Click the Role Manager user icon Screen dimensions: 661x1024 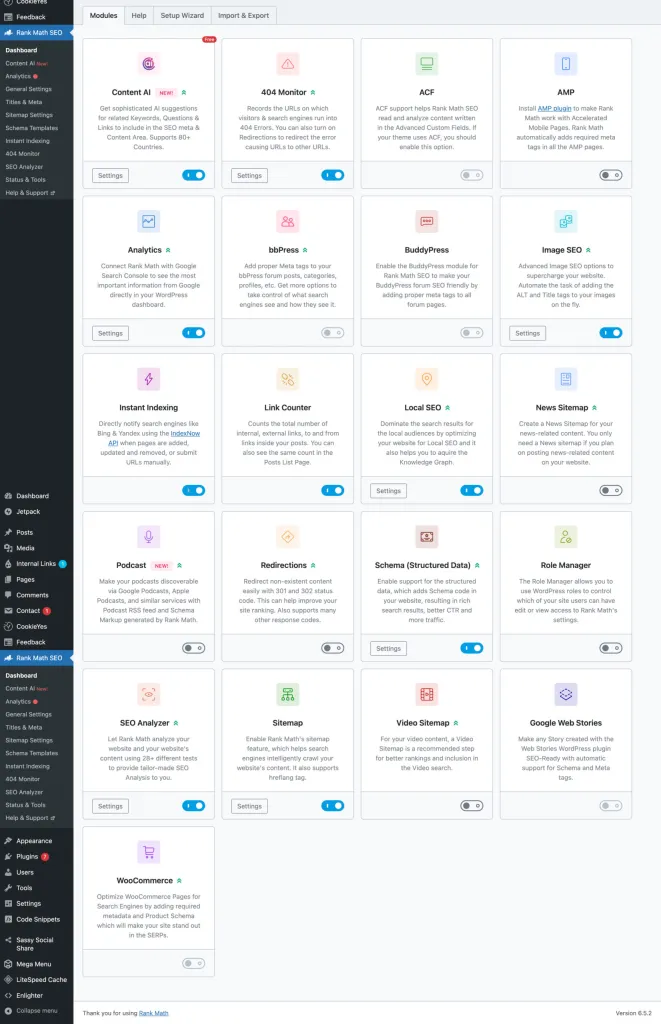click(x=566, y=537)
